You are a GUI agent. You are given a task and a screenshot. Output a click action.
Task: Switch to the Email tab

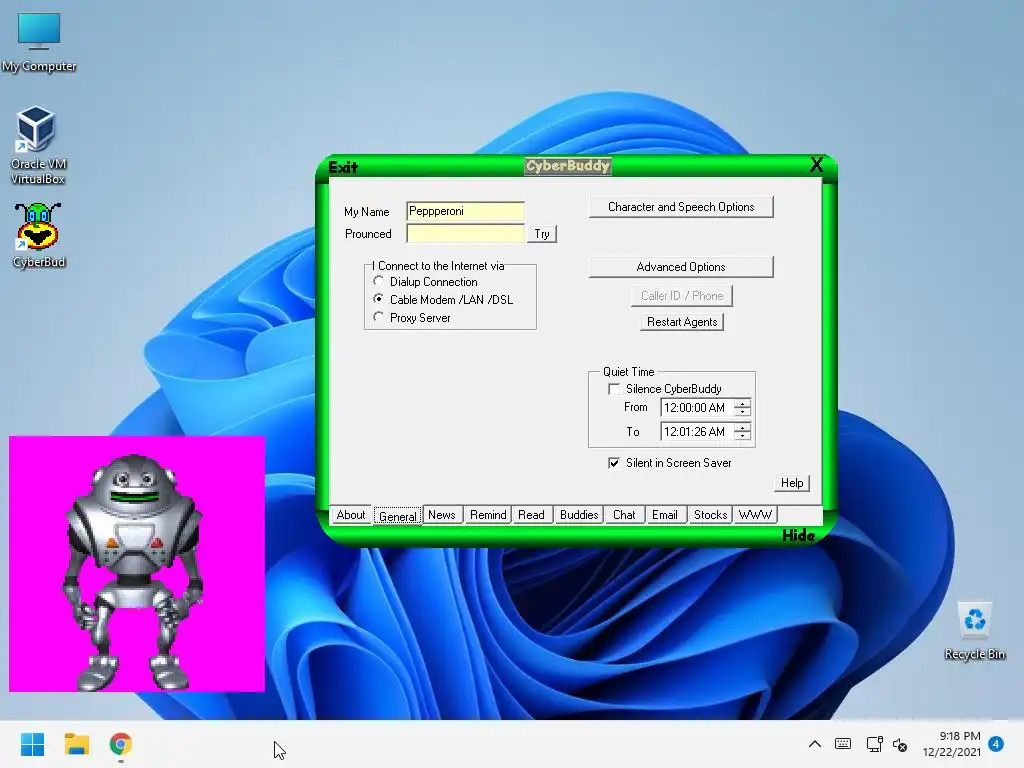pyautogui.click(x=665, y=515)
